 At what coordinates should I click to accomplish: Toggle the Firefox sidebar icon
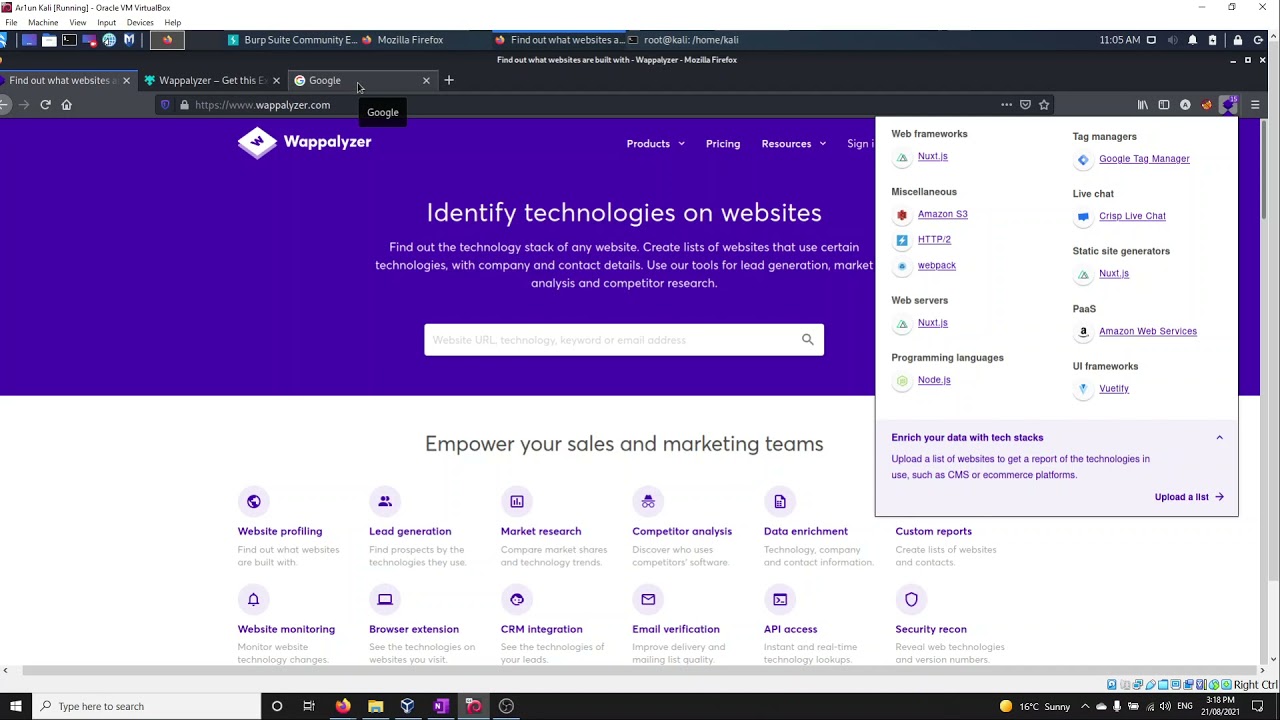(x=1164, y=105)
